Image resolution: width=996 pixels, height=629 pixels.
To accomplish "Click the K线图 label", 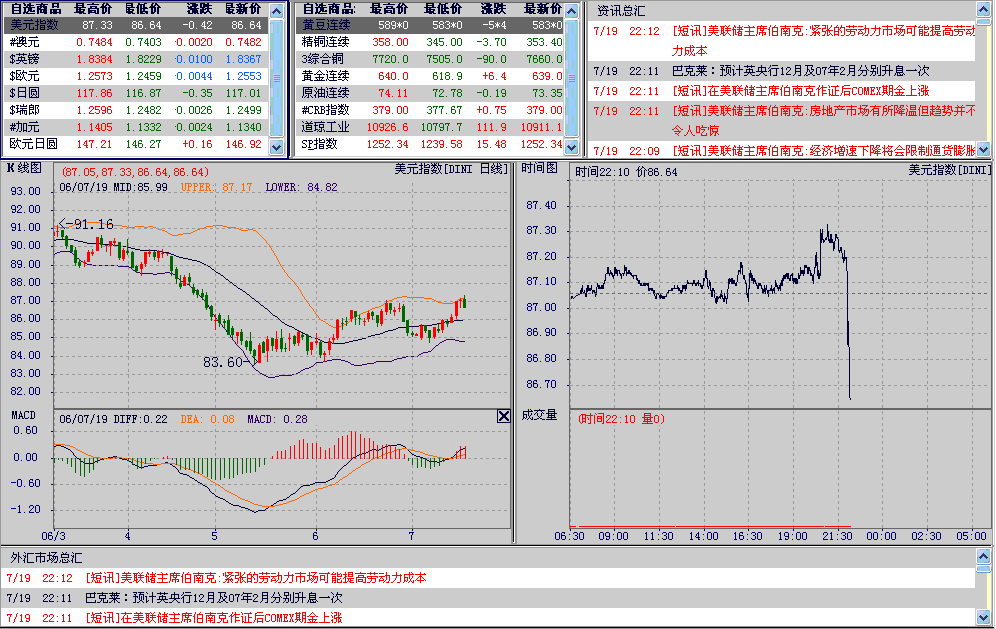I will pyautogui.click(x=24, y=168).
